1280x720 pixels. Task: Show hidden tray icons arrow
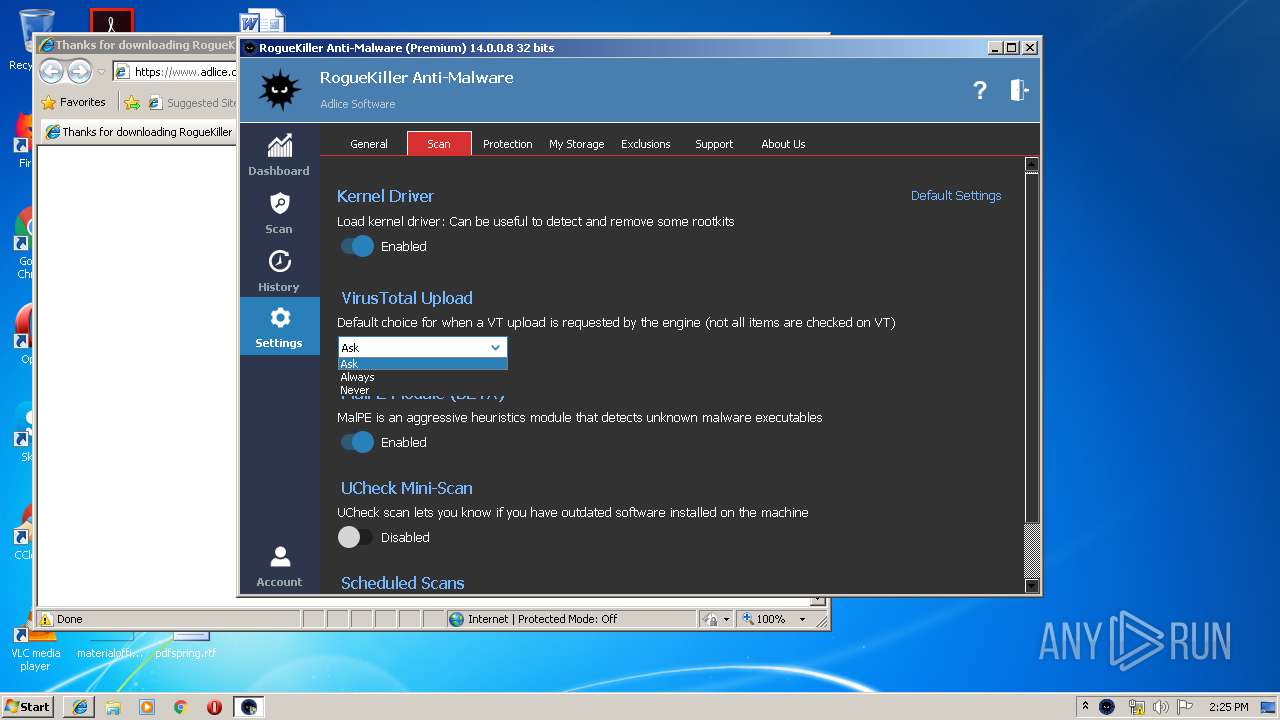1085,706
